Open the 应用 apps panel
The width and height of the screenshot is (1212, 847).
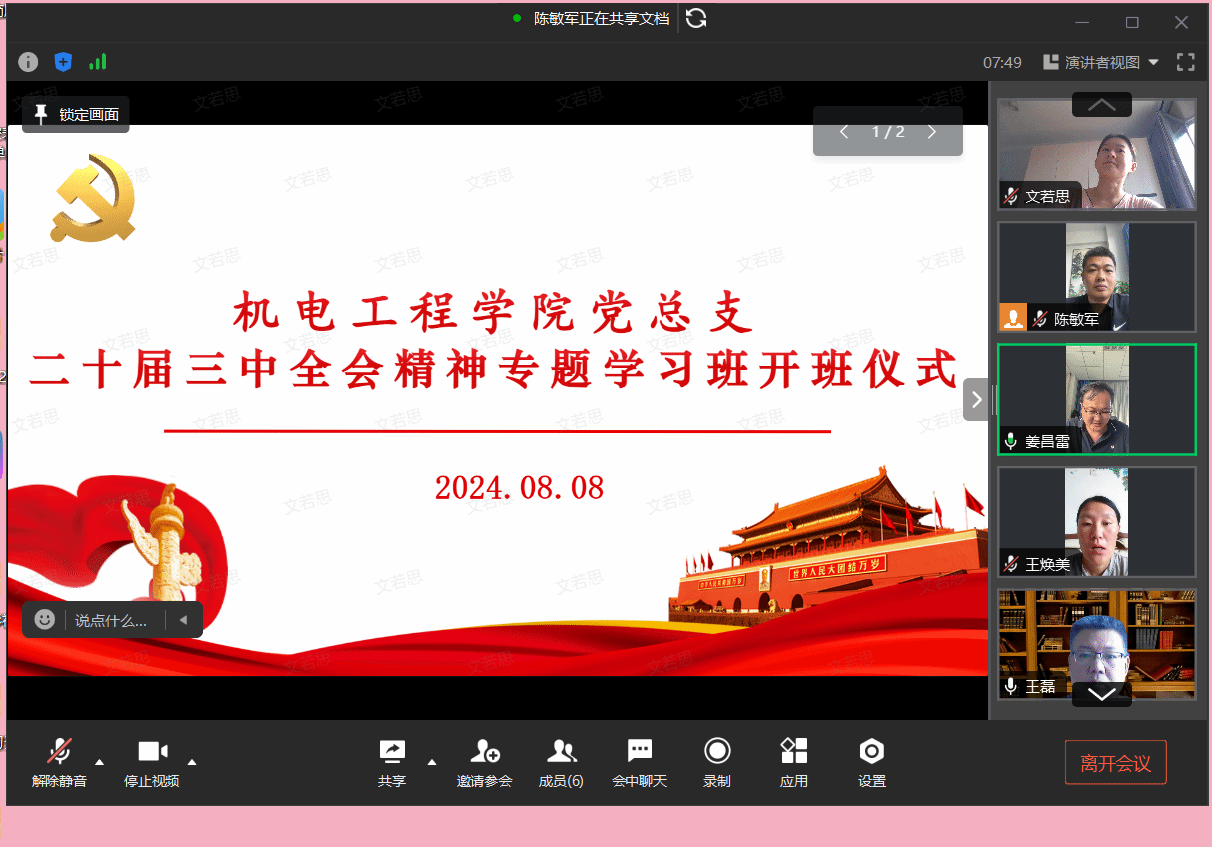point(793,762)
